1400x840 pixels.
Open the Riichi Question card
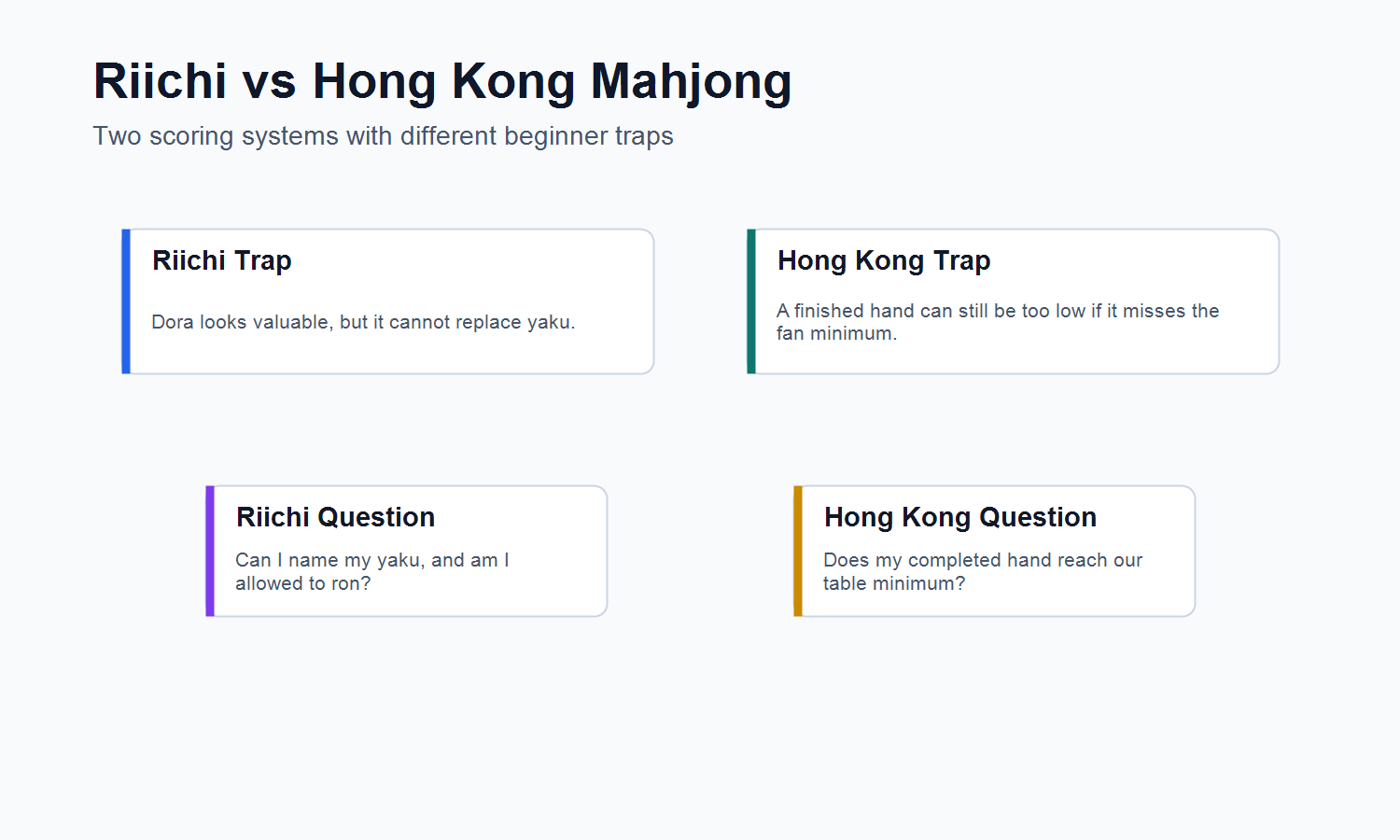(407, 551)
